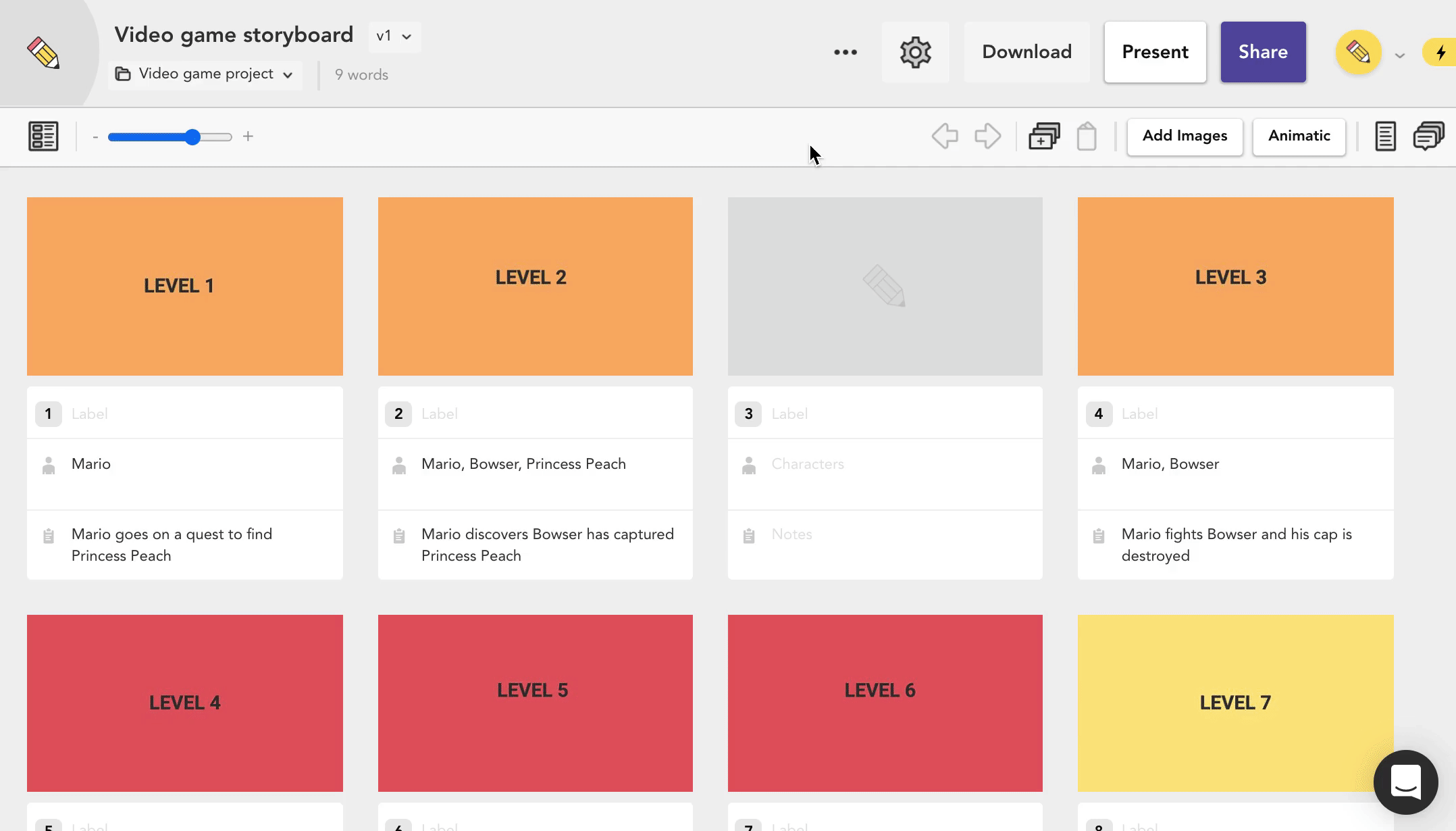Click the Boords pencil logo
The image size is (1456, 831).
click(x=43, y=53)
